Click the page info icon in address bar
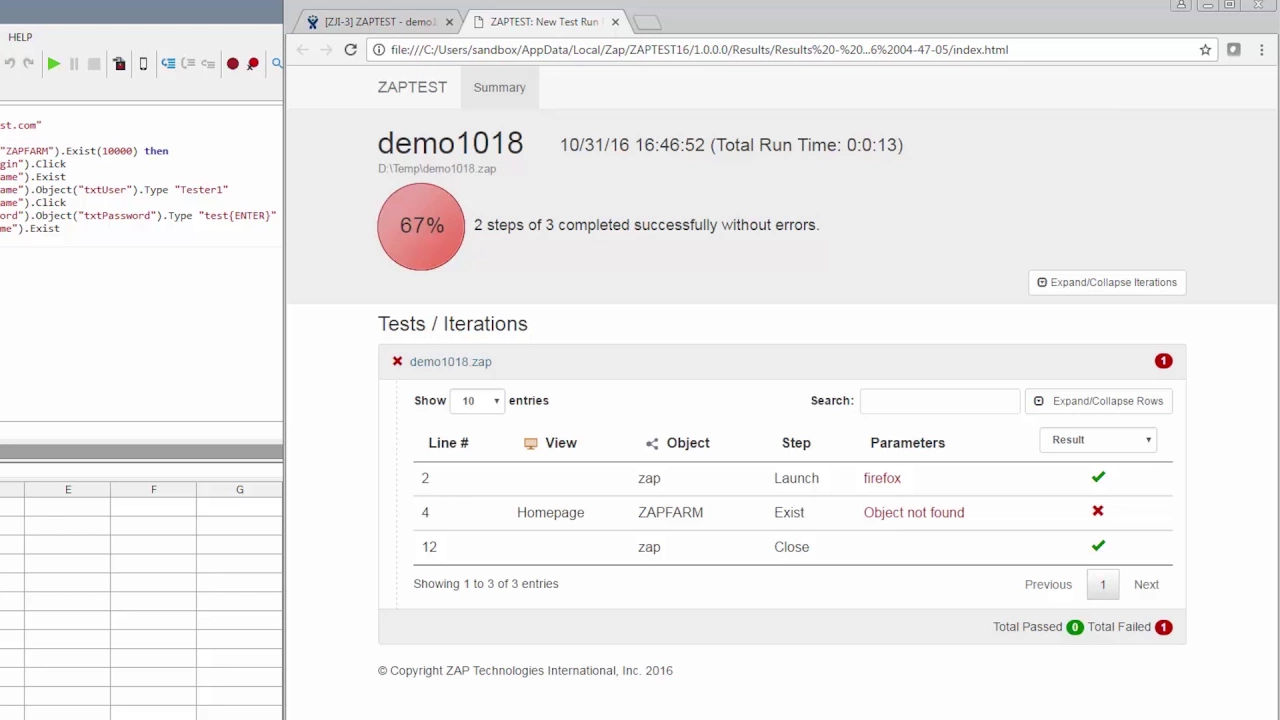 click(379, 49)
